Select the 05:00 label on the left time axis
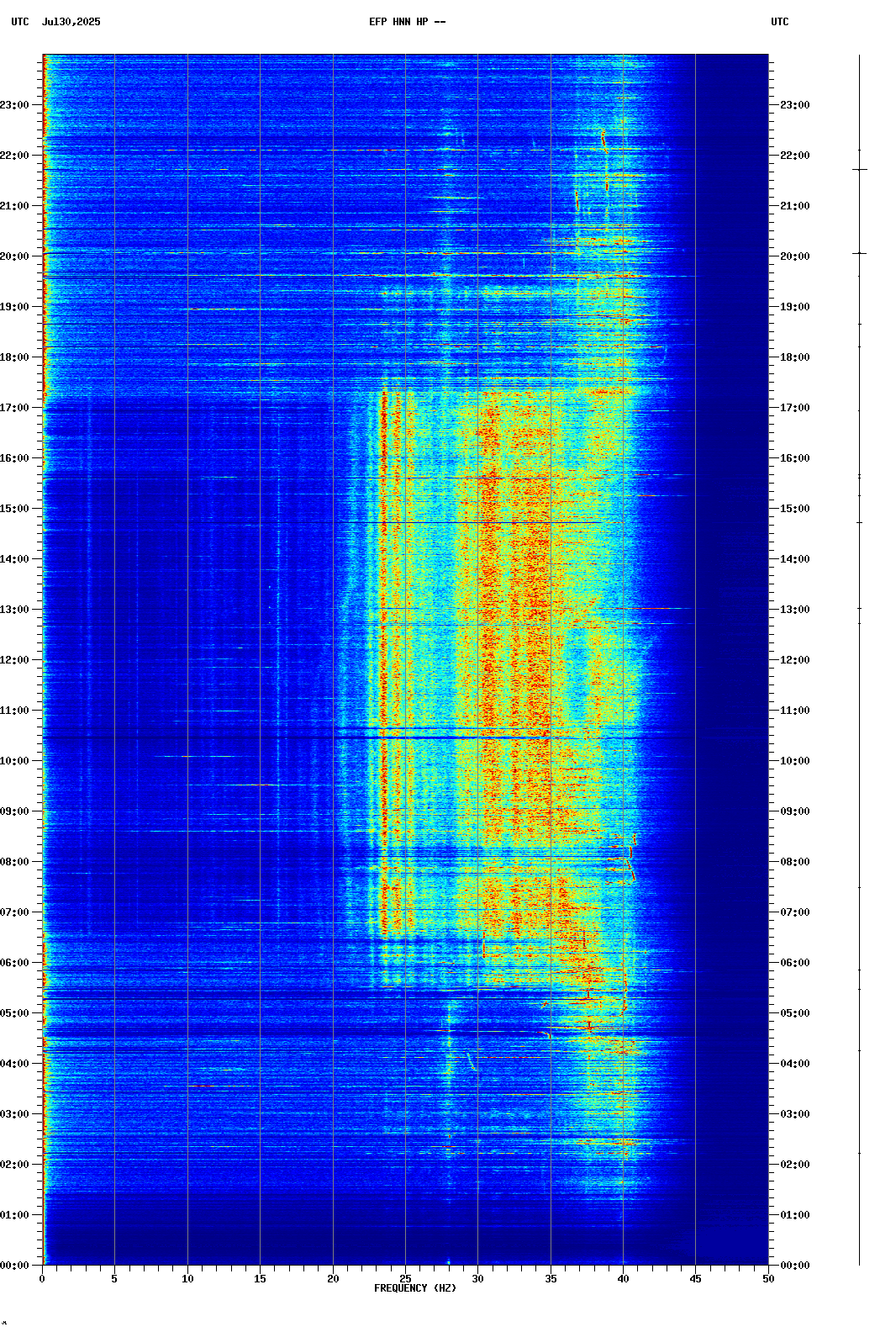 (x=14, y=1013)
